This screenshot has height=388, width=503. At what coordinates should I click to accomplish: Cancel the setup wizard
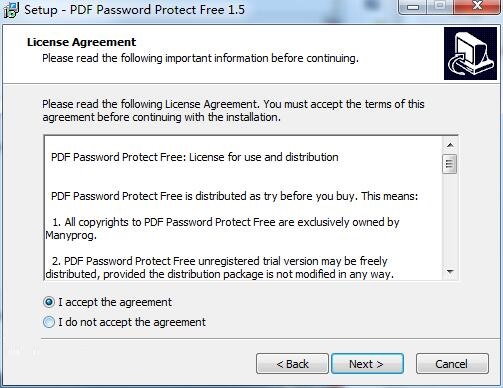[x=452, y=364]
